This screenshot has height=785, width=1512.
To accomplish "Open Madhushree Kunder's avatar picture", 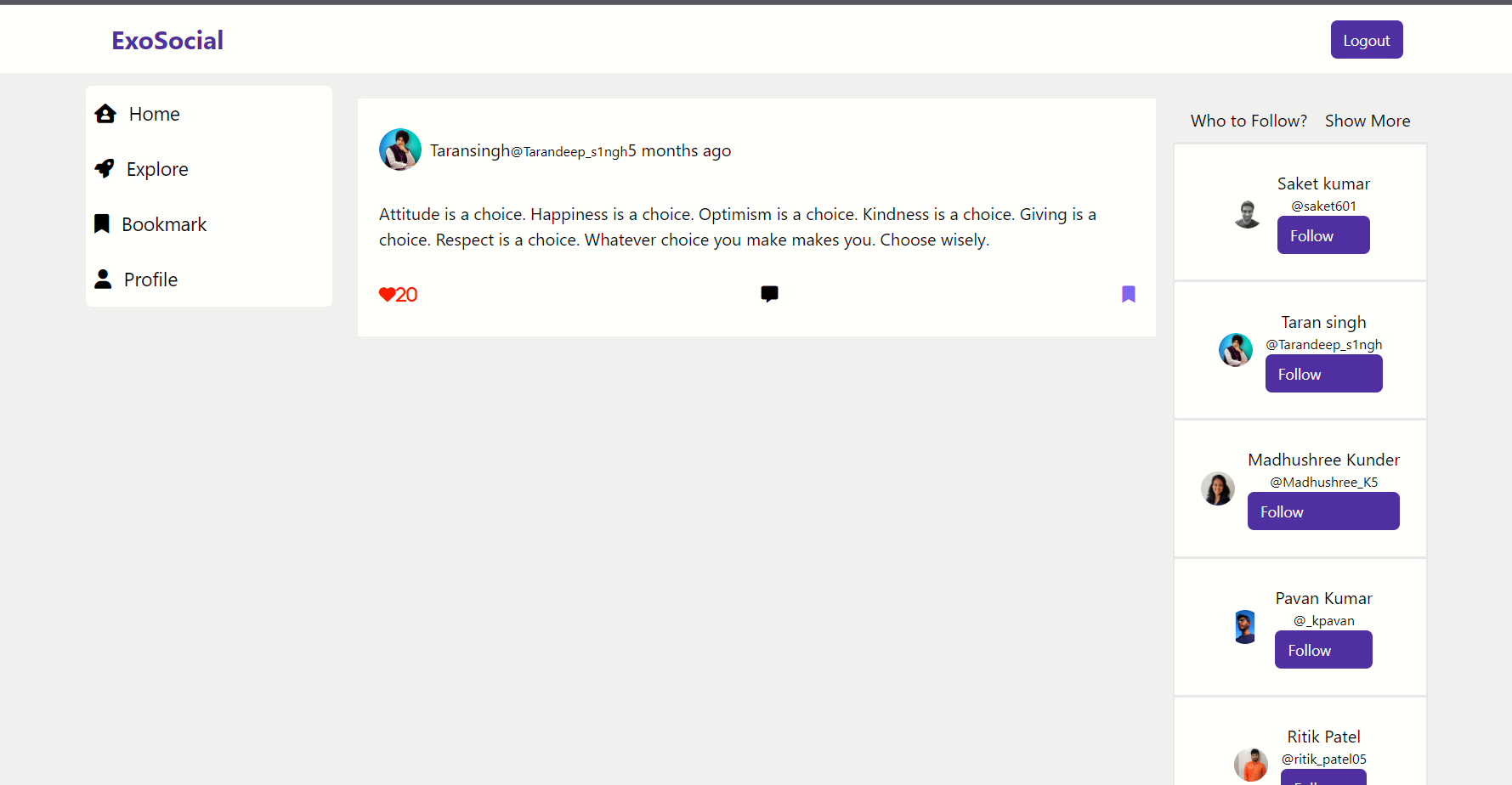I will 1218,489.
